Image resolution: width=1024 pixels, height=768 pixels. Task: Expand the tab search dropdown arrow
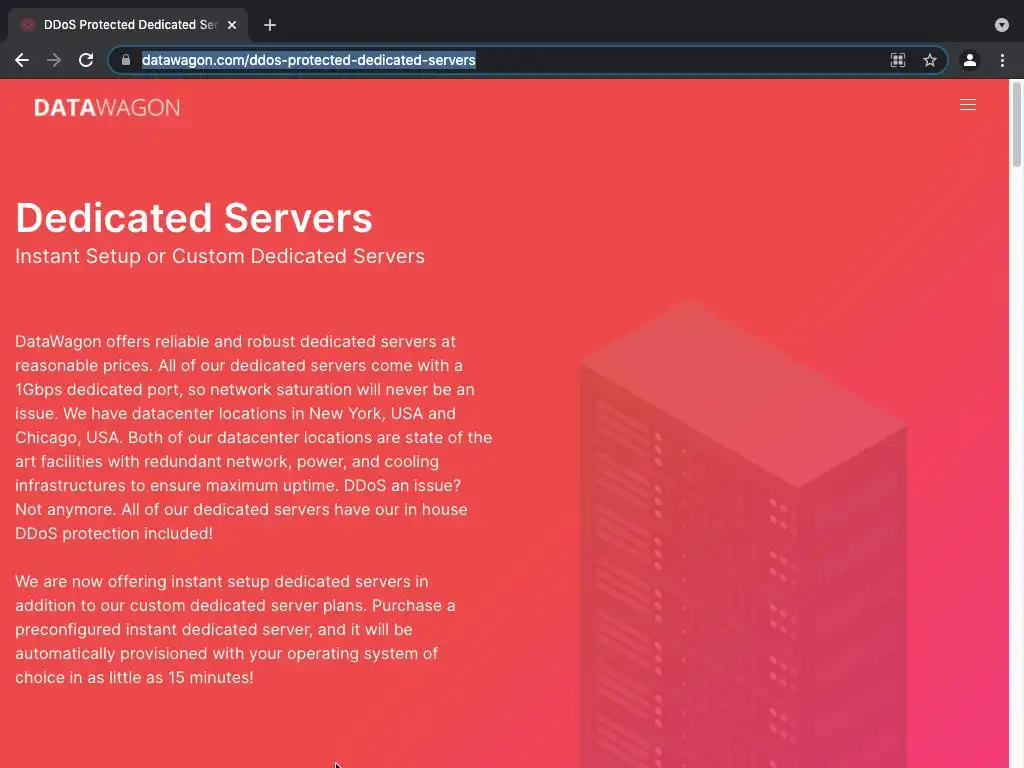point(1002,25)
